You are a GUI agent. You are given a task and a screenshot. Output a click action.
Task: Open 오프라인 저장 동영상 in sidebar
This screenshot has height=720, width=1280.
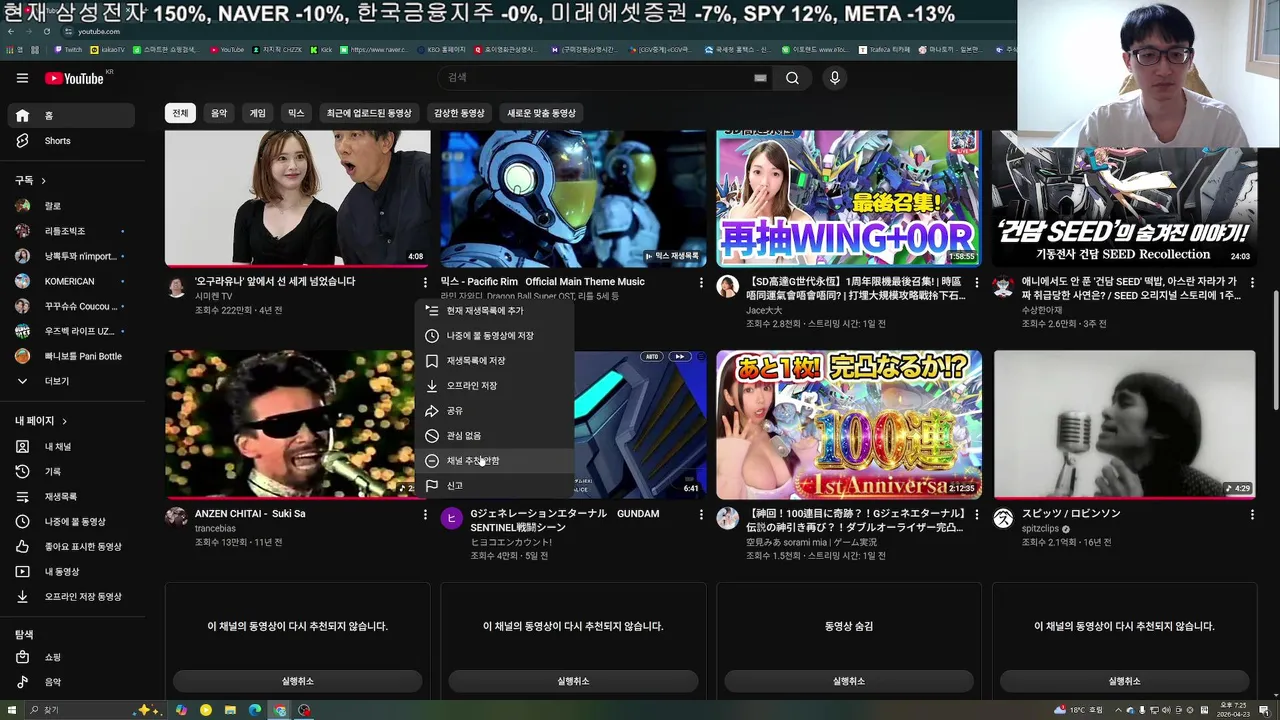(x=70, y=597)
